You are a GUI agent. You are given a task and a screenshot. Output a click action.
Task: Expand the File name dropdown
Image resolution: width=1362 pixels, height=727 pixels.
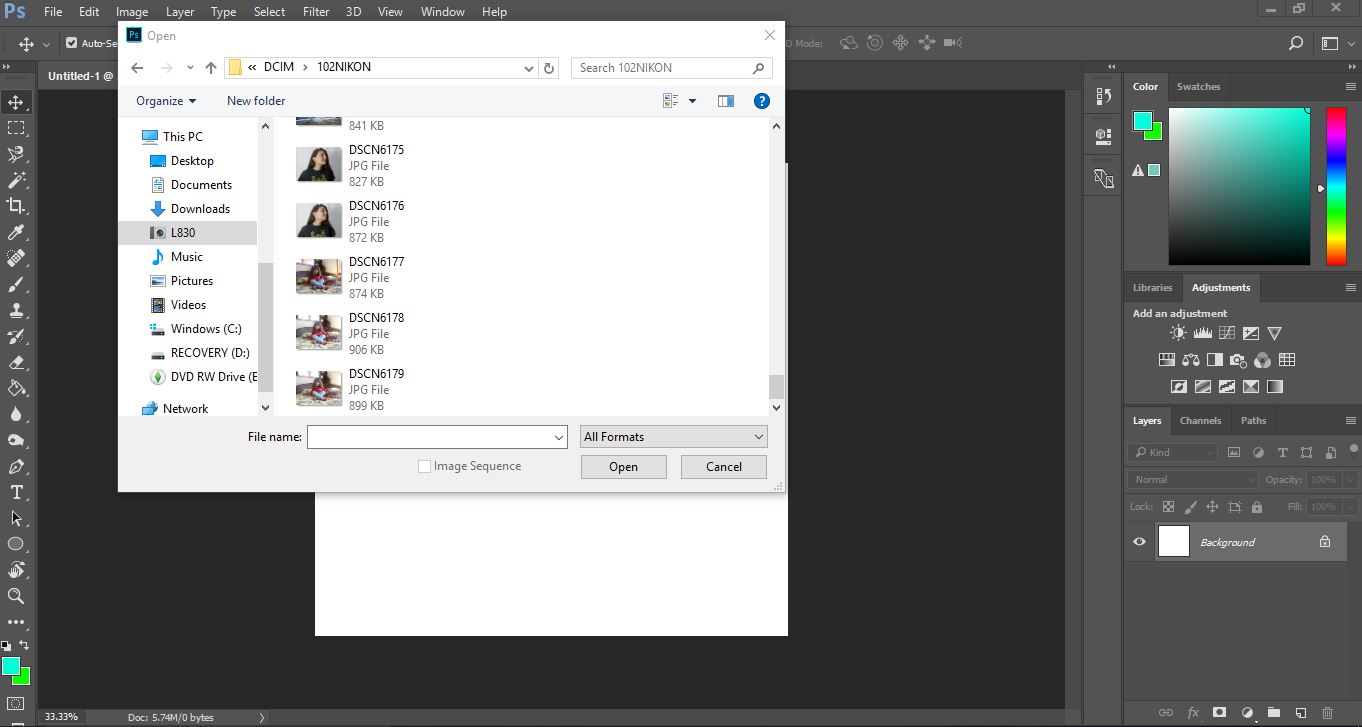pos(559,437)
